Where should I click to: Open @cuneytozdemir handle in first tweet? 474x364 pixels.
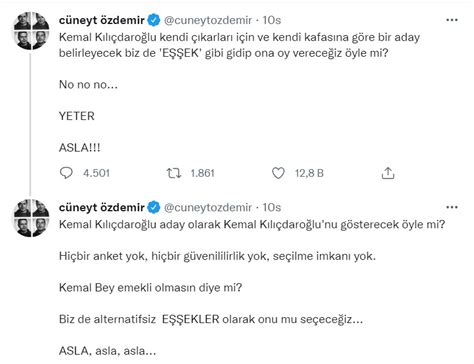208,21
